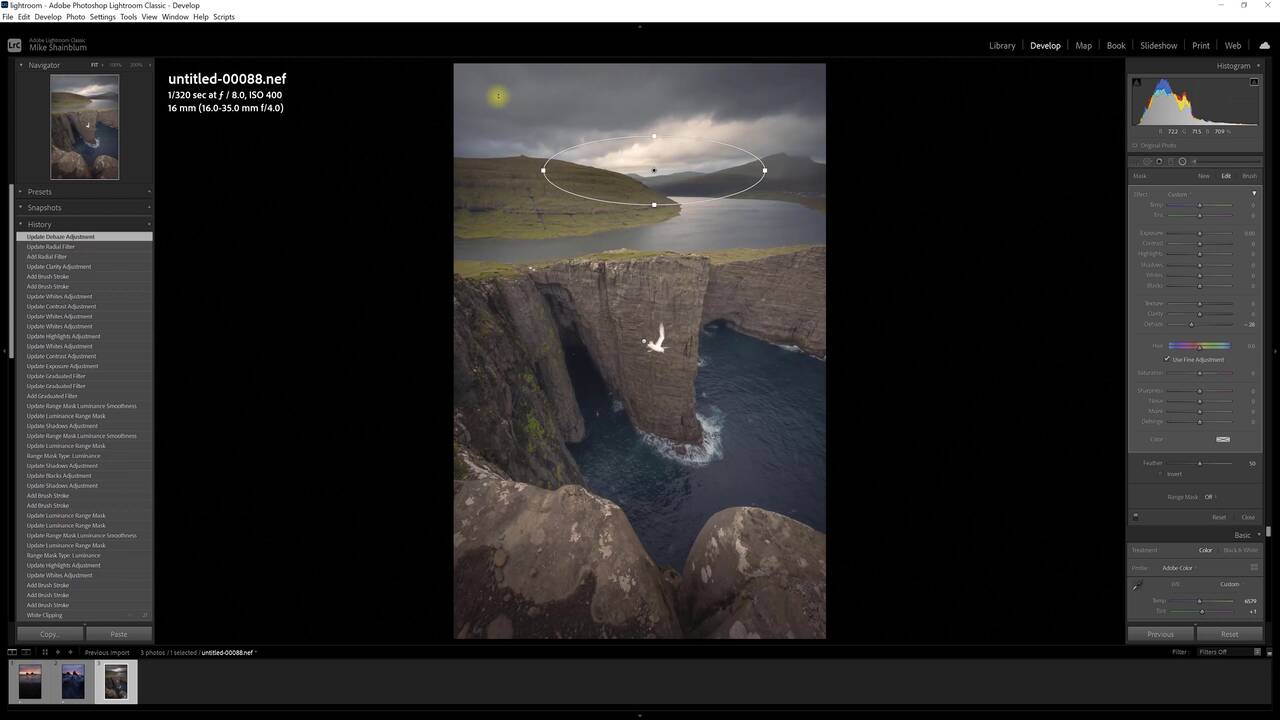The width and height of the screenshot is (1280, 720).
Task: Select the first filmstrip photo thumbnail
Action: pyautogui.click(x=30, y=682)
